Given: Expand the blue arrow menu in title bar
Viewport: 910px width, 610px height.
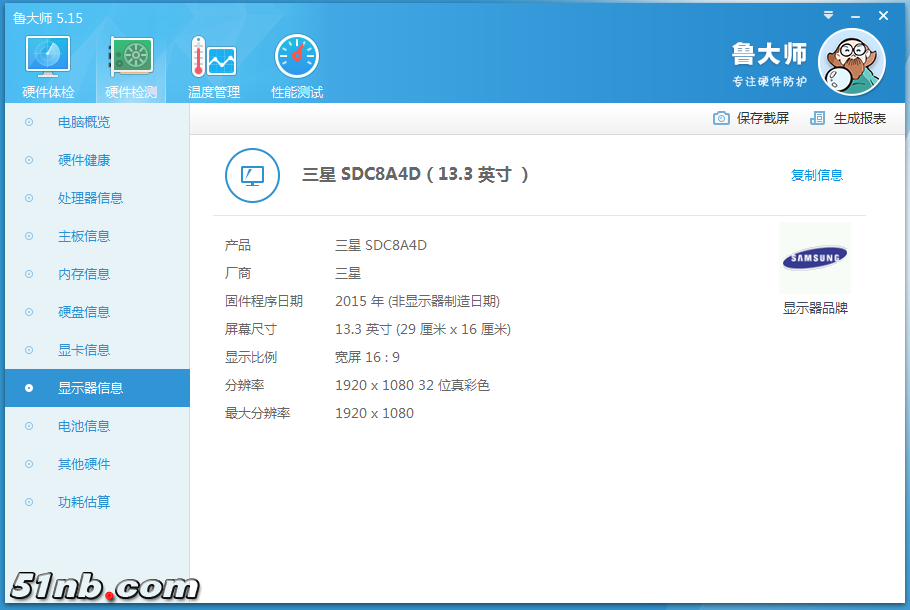Looking at the screenshot, I should [x=827, y=15].
